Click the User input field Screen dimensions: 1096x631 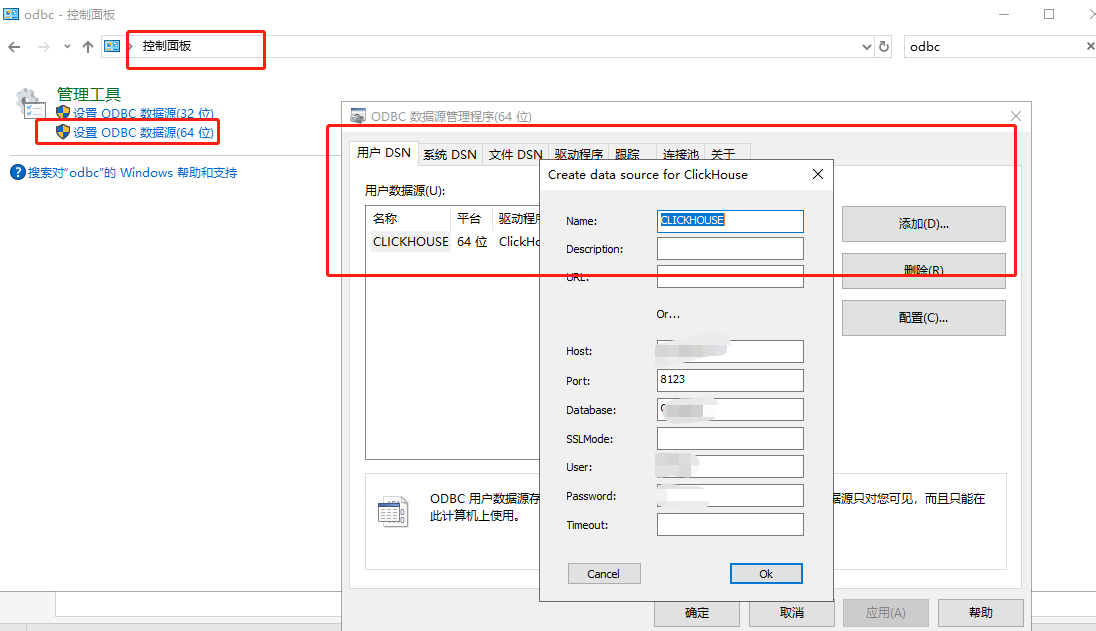tap(730, 467)
